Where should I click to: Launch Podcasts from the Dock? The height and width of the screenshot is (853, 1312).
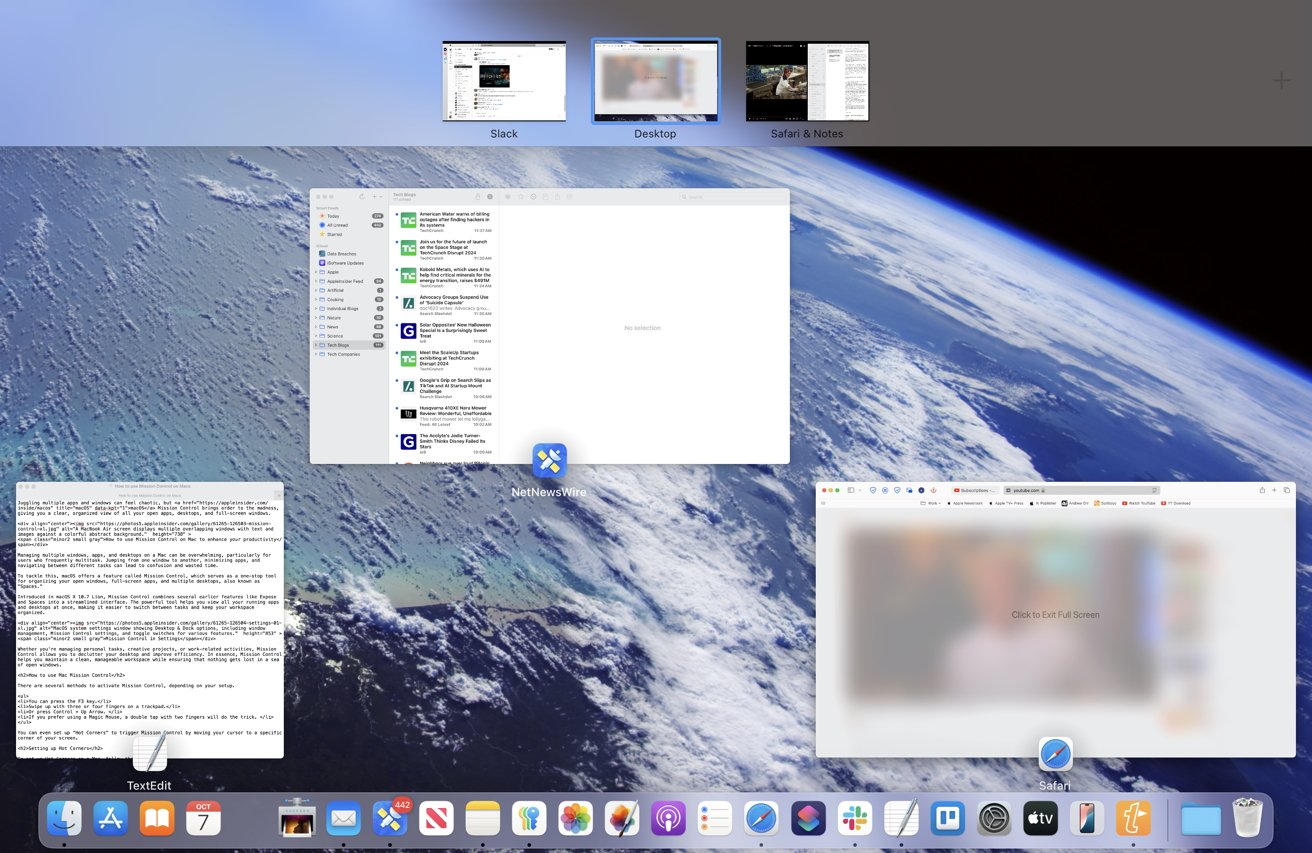pos(668,819)
